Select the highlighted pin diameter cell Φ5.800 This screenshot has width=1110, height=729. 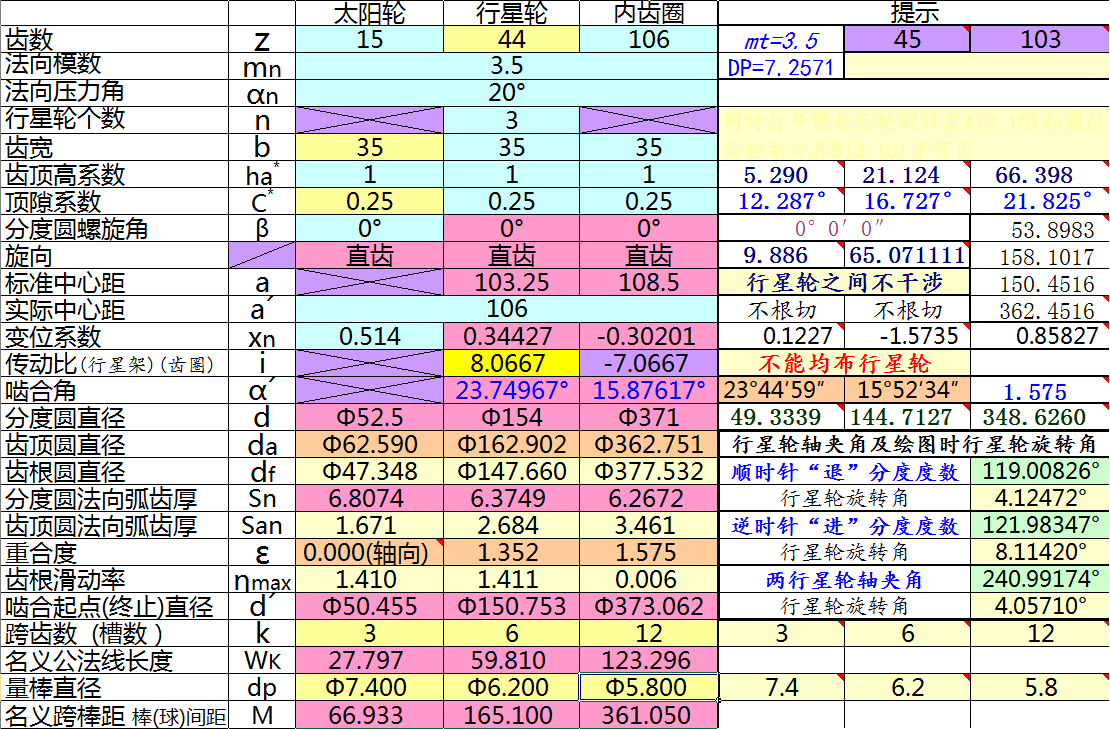[x=648, y=687]
